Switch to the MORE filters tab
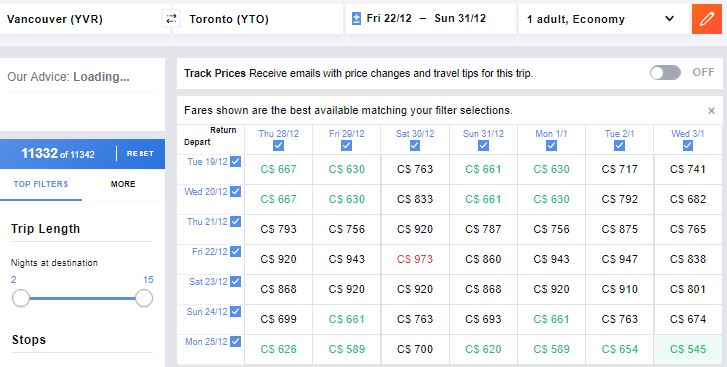Viewport: 727px width, 367px height. [123, 184]
